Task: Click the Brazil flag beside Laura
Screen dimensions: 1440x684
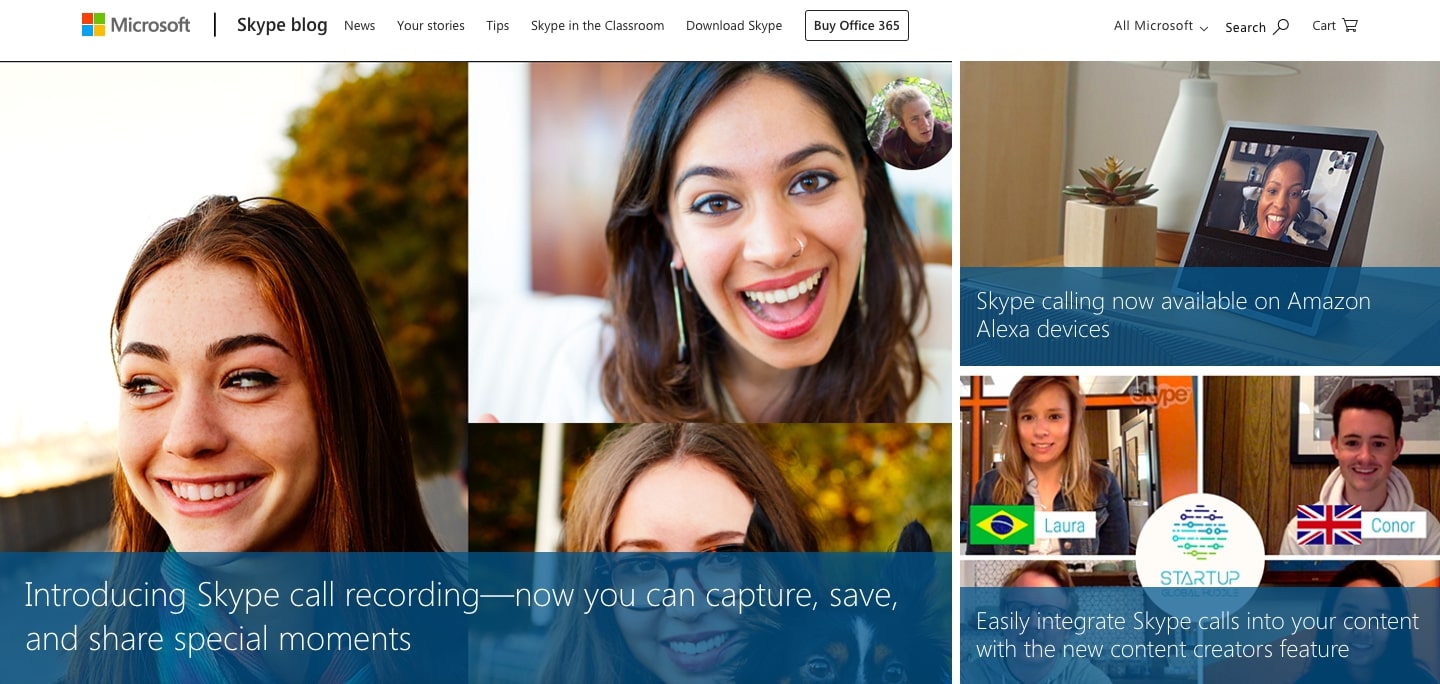Action: 1002,525
